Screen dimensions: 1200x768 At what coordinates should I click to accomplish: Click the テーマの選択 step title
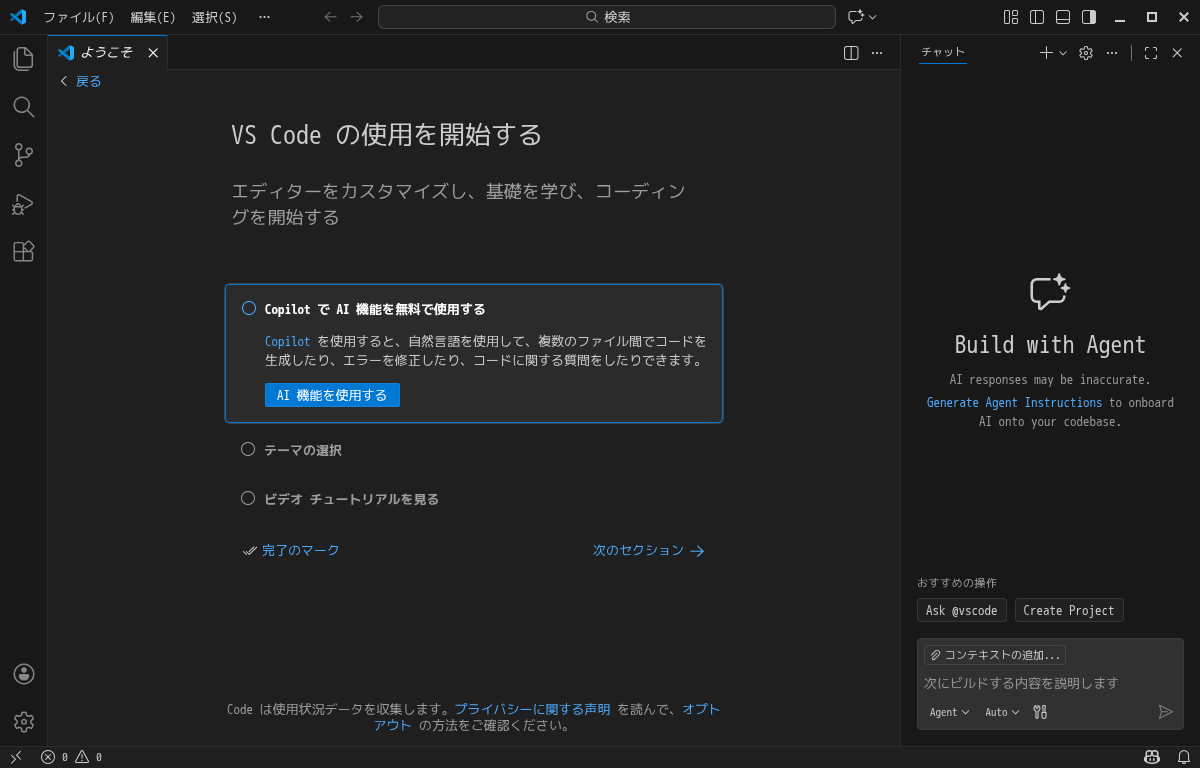303,450
